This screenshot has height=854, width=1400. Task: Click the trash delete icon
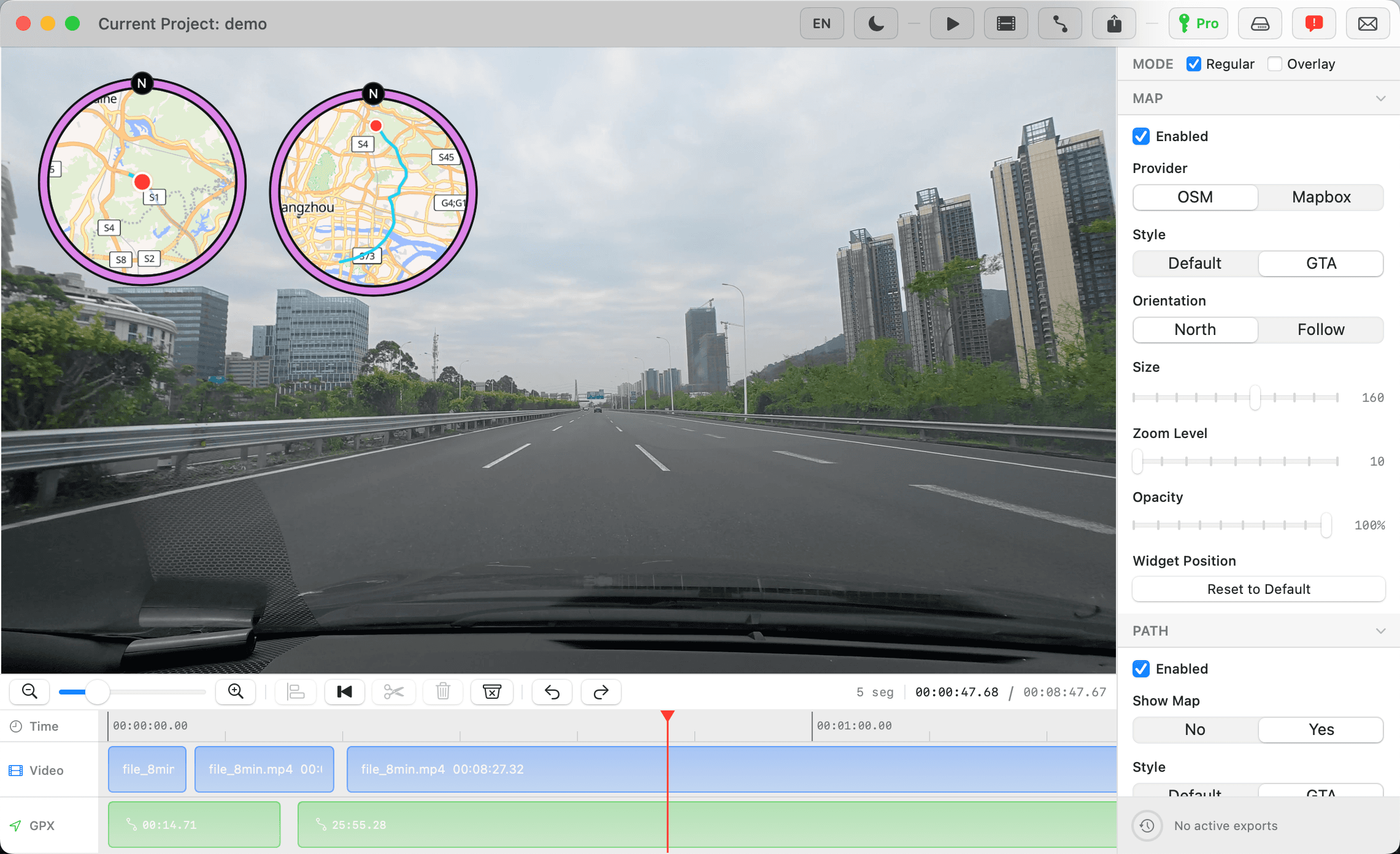tap(443, 692)
